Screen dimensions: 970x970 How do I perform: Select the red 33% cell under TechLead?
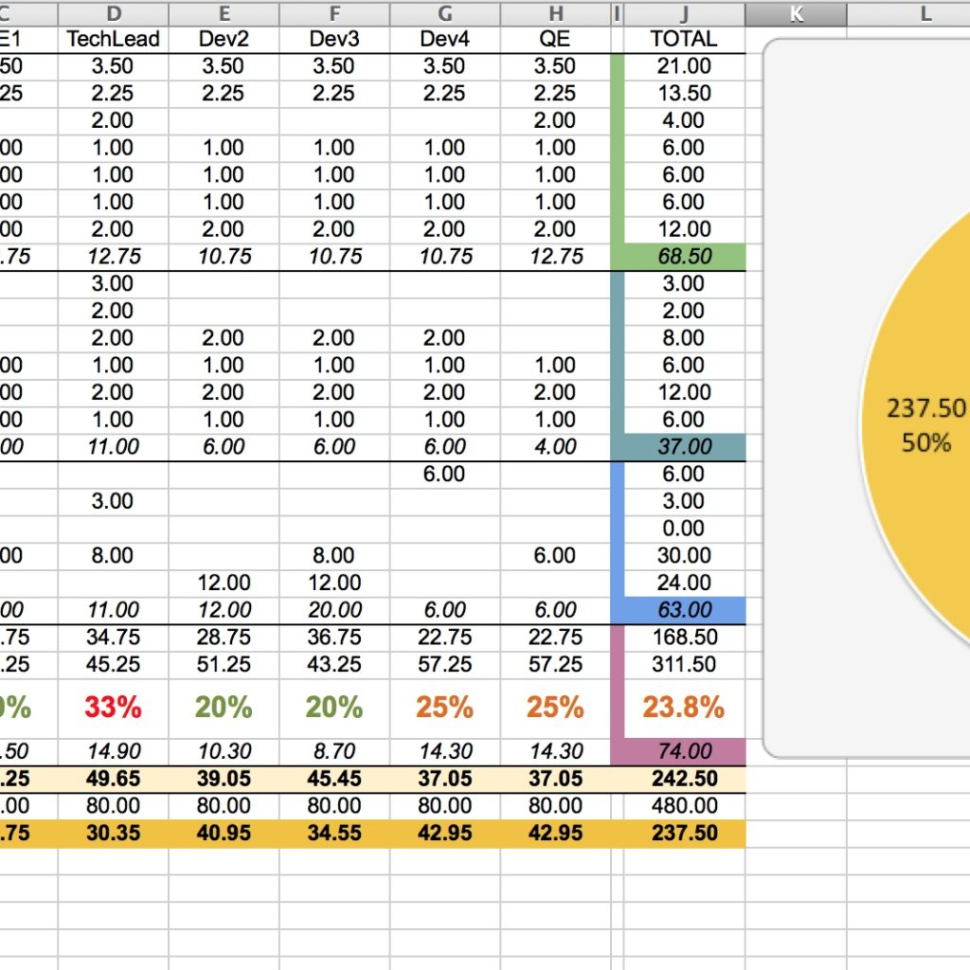(113, 708)
